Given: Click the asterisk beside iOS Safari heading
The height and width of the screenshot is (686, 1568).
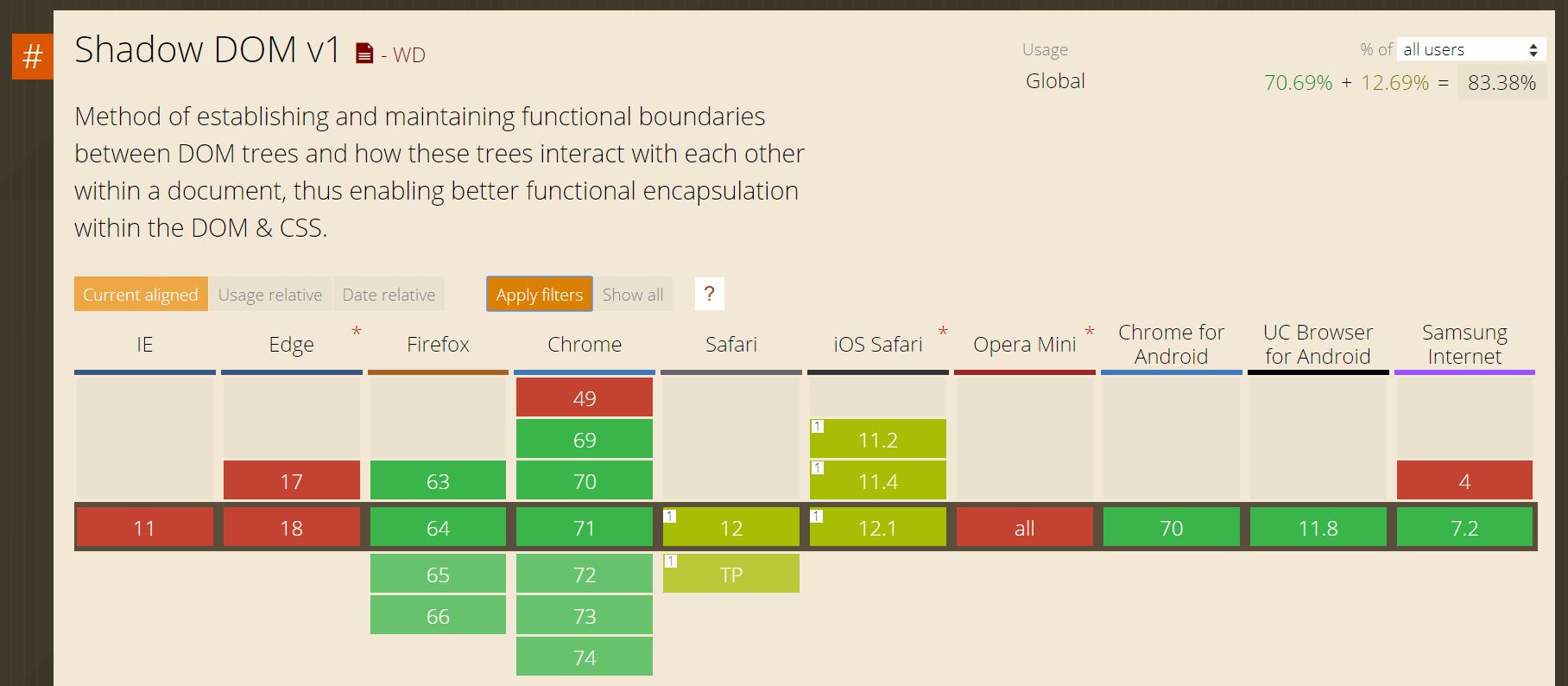Looking at the screenshot, I should (x=943, y=332).
